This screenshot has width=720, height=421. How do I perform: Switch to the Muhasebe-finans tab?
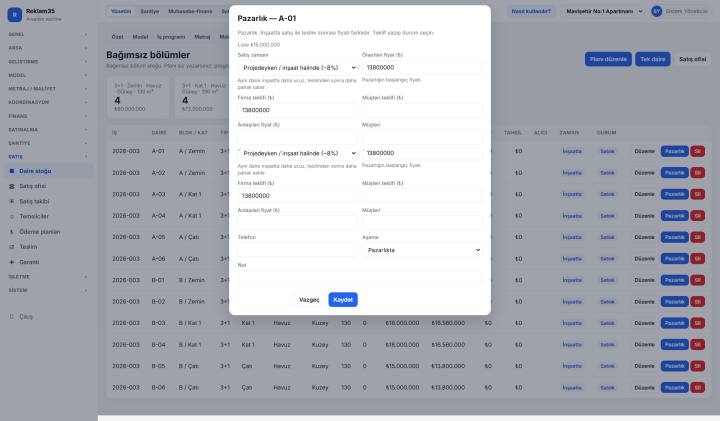point(190,11)
